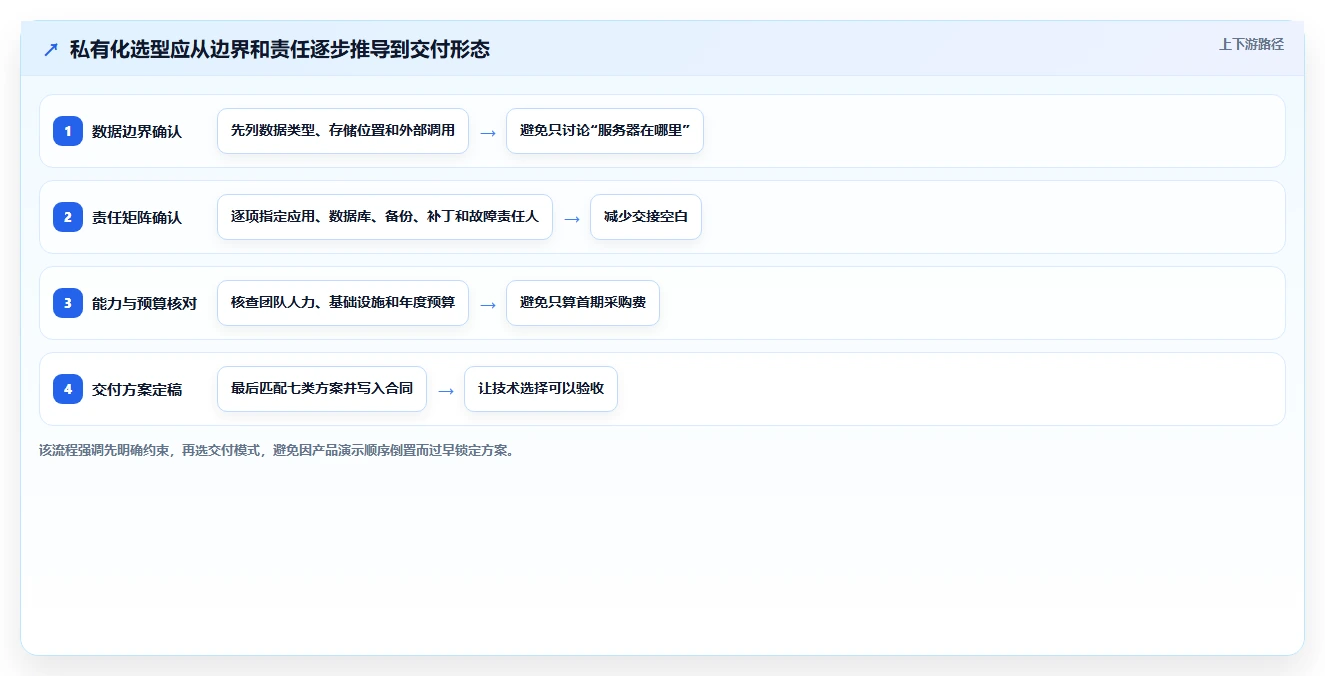The height and width of the screenshot is (676, 1325).
Task: Select the 数据边界确认 step label
Action: [x=137, y=131]
